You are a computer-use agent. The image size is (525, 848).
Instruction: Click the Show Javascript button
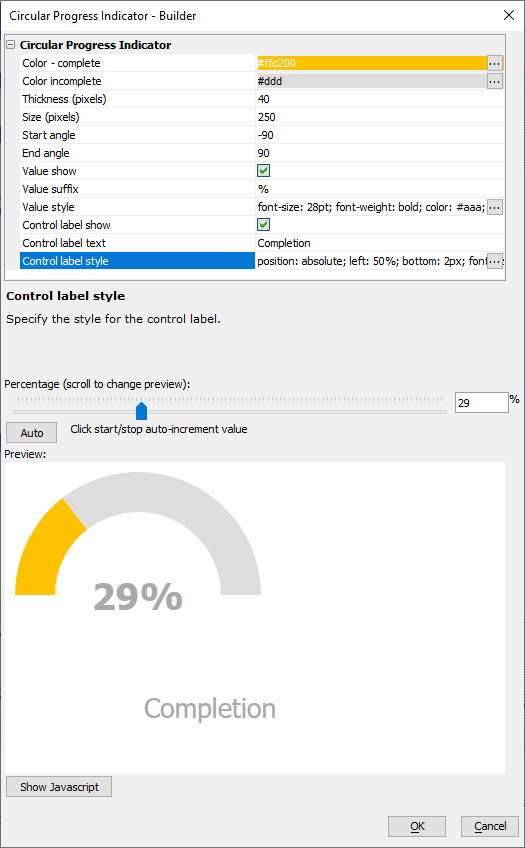coord(59,787)
